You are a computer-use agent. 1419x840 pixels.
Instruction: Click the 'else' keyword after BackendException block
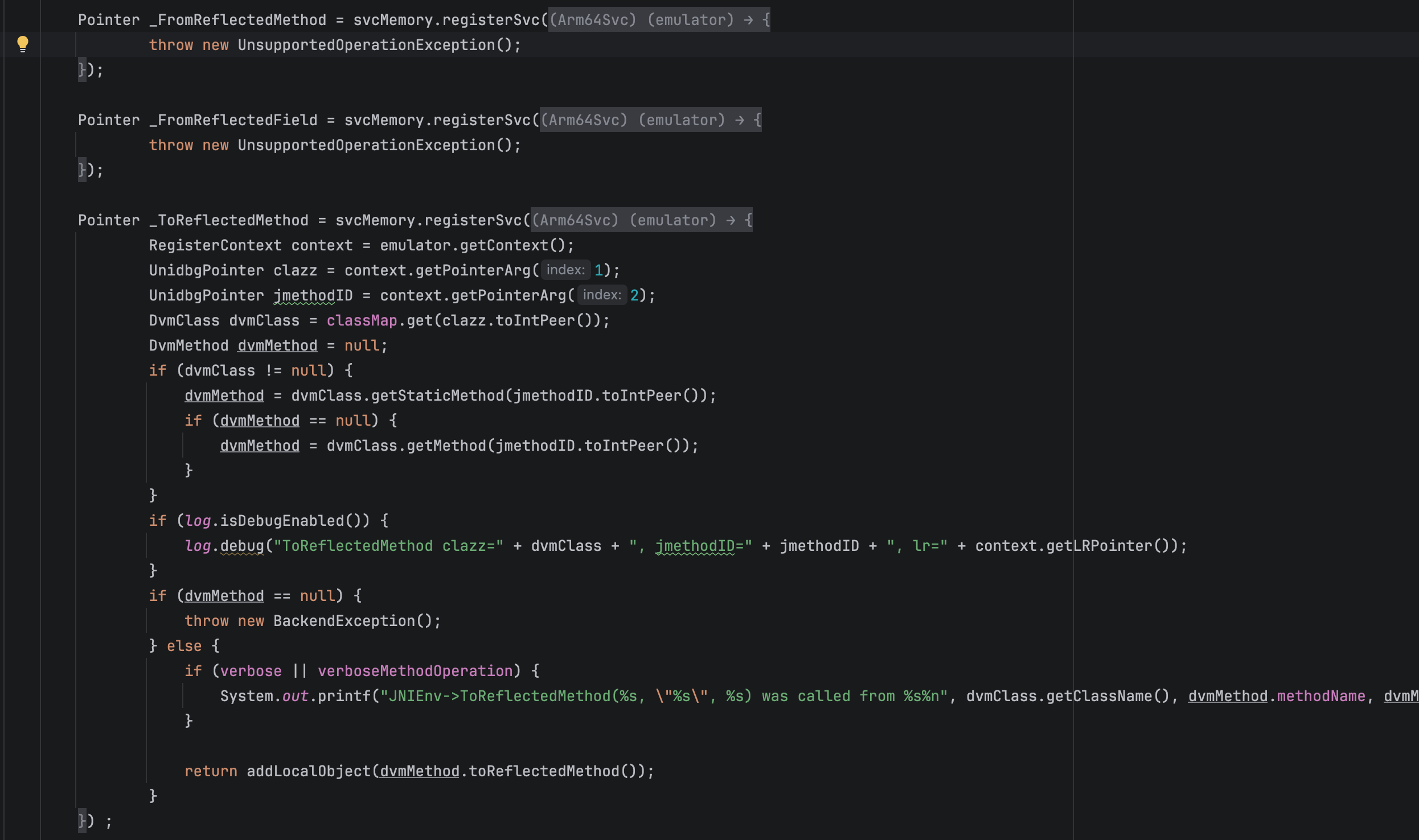[184, 646]
